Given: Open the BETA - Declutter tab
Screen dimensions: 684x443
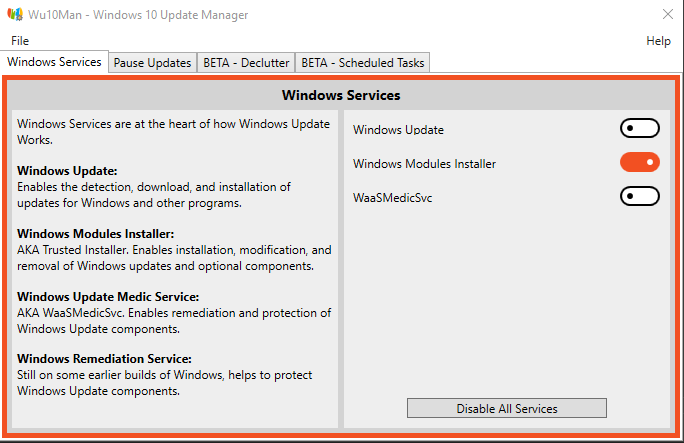Looking at the screenshot, I should (x=246, y=63).
